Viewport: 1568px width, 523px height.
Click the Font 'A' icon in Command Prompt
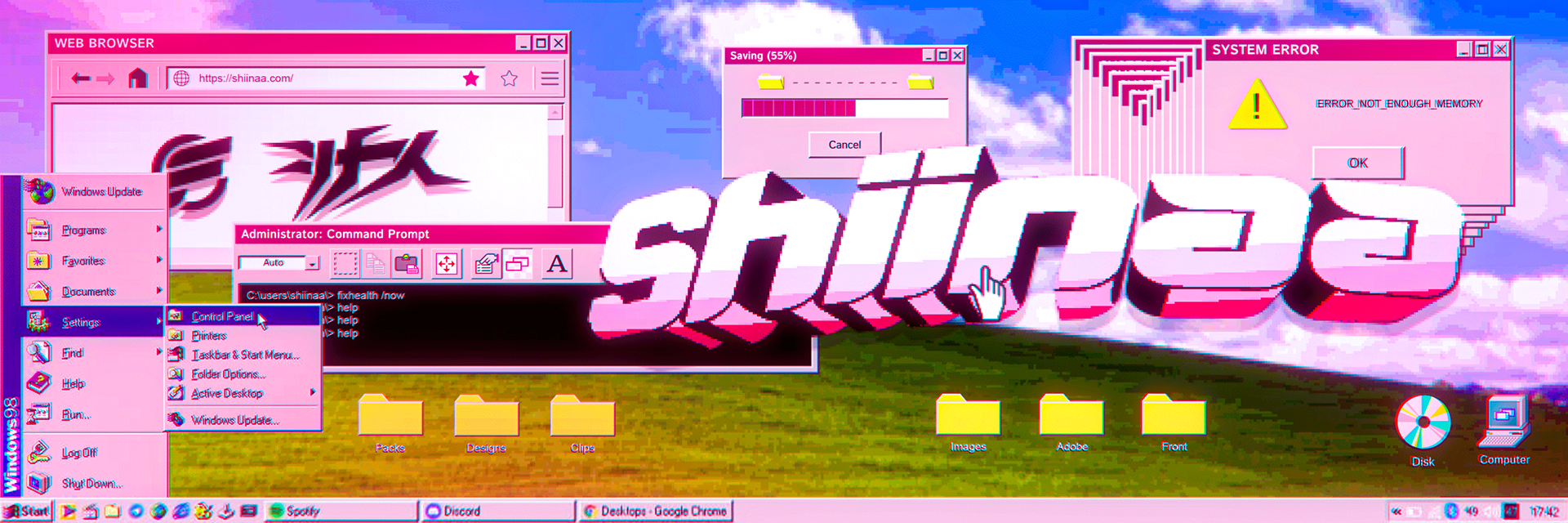tap(557, 264)
